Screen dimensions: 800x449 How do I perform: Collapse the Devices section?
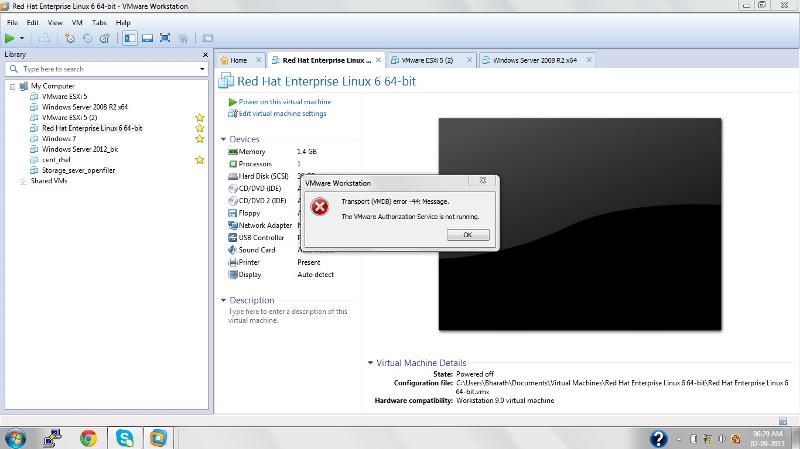coord(223,139)
